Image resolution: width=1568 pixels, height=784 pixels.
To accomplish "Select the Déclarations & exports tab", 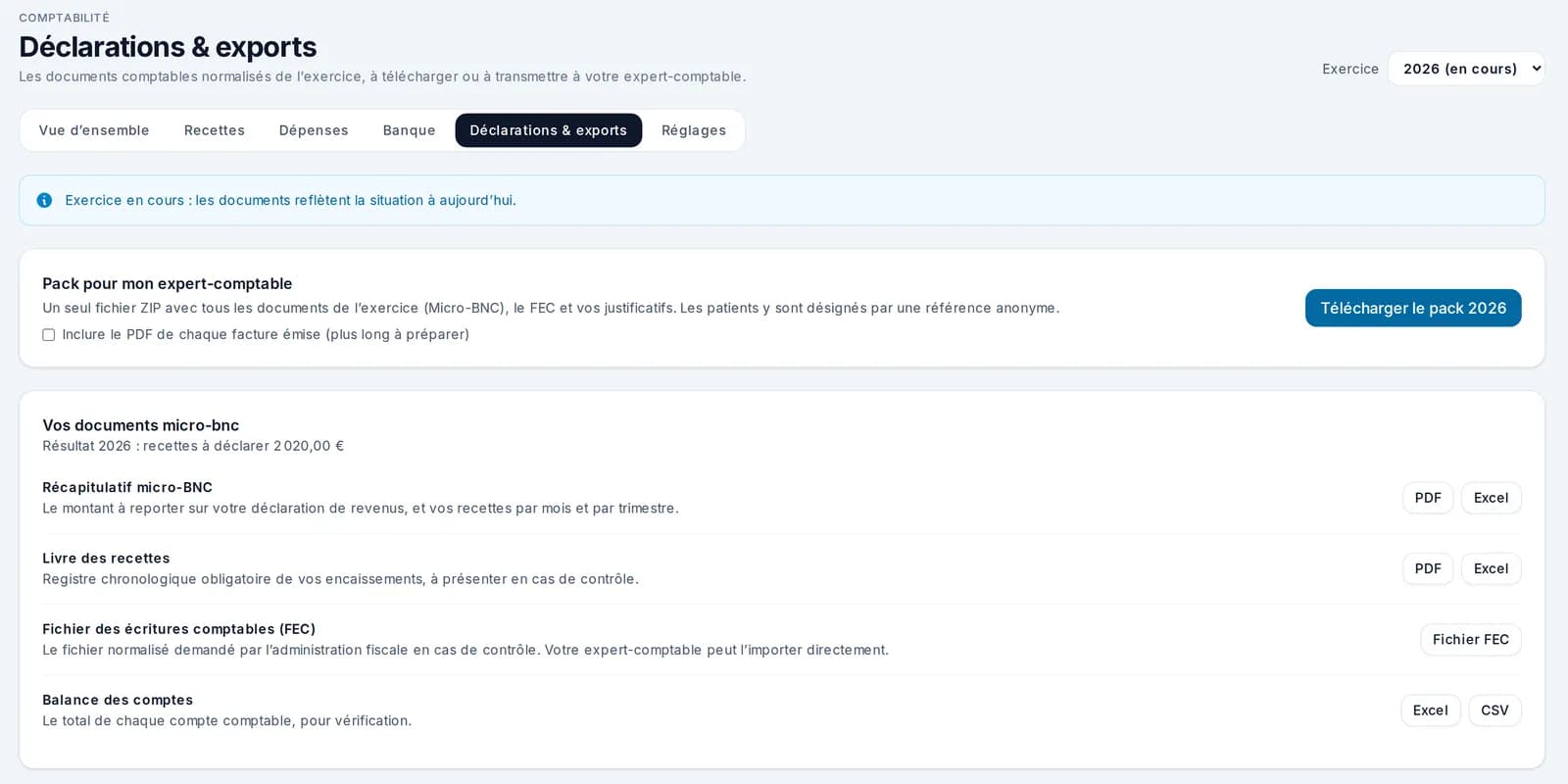I will click(549, 130).
